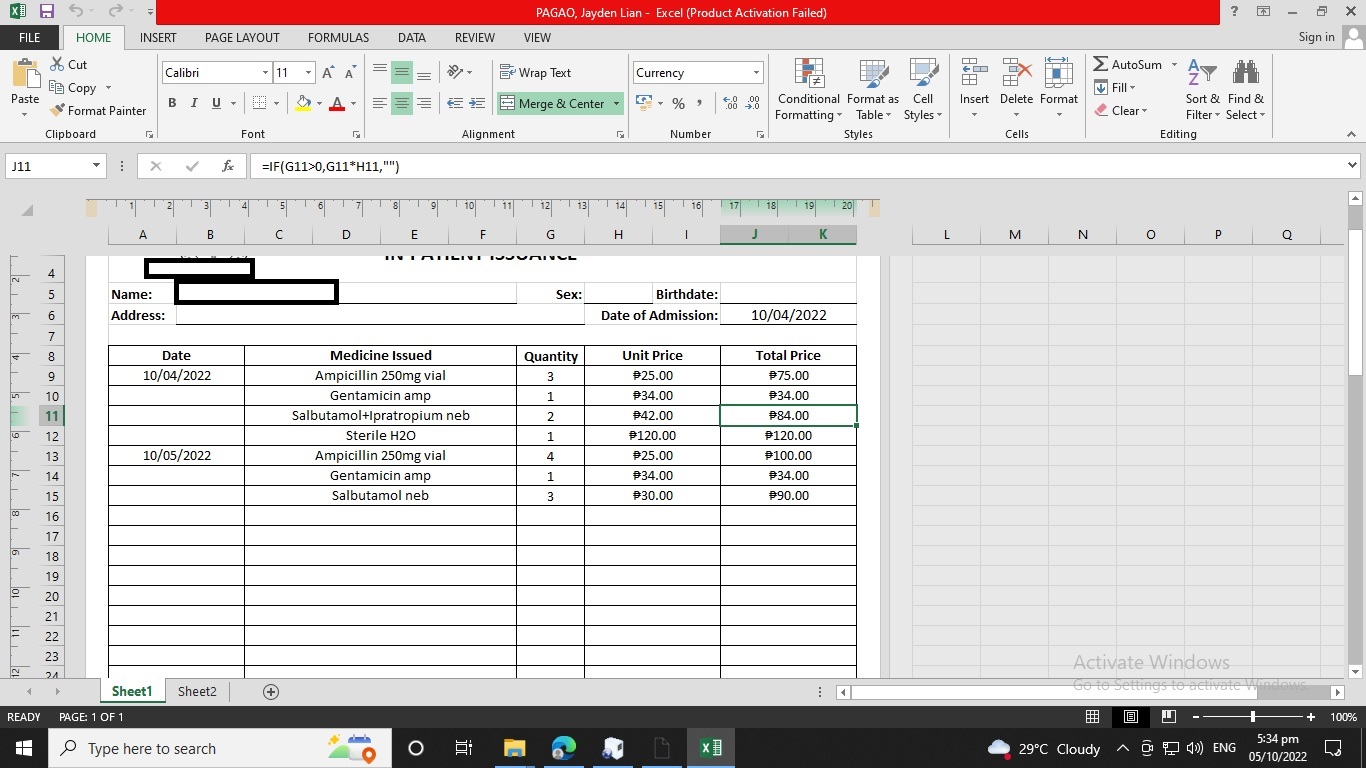
Task: Click into the formula bar input
Action: coord(796,166)
